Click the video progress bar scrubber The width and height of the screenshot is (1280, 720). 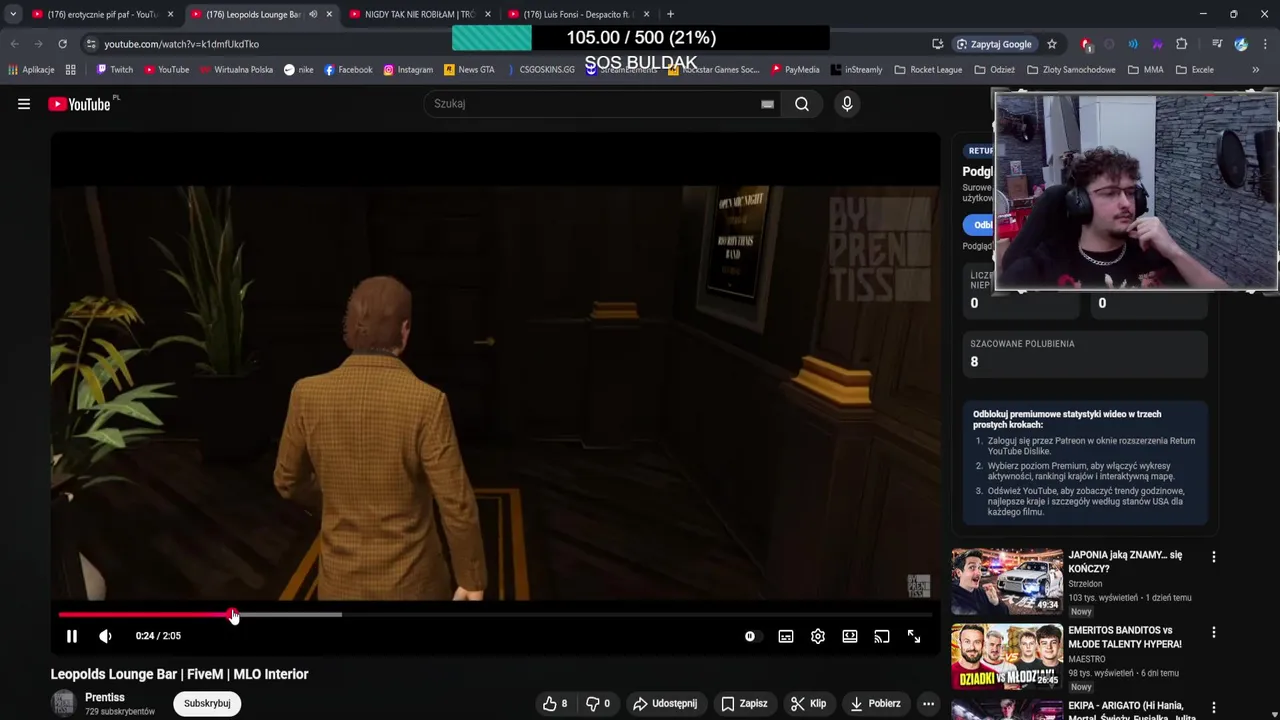[x=233, y=615]
